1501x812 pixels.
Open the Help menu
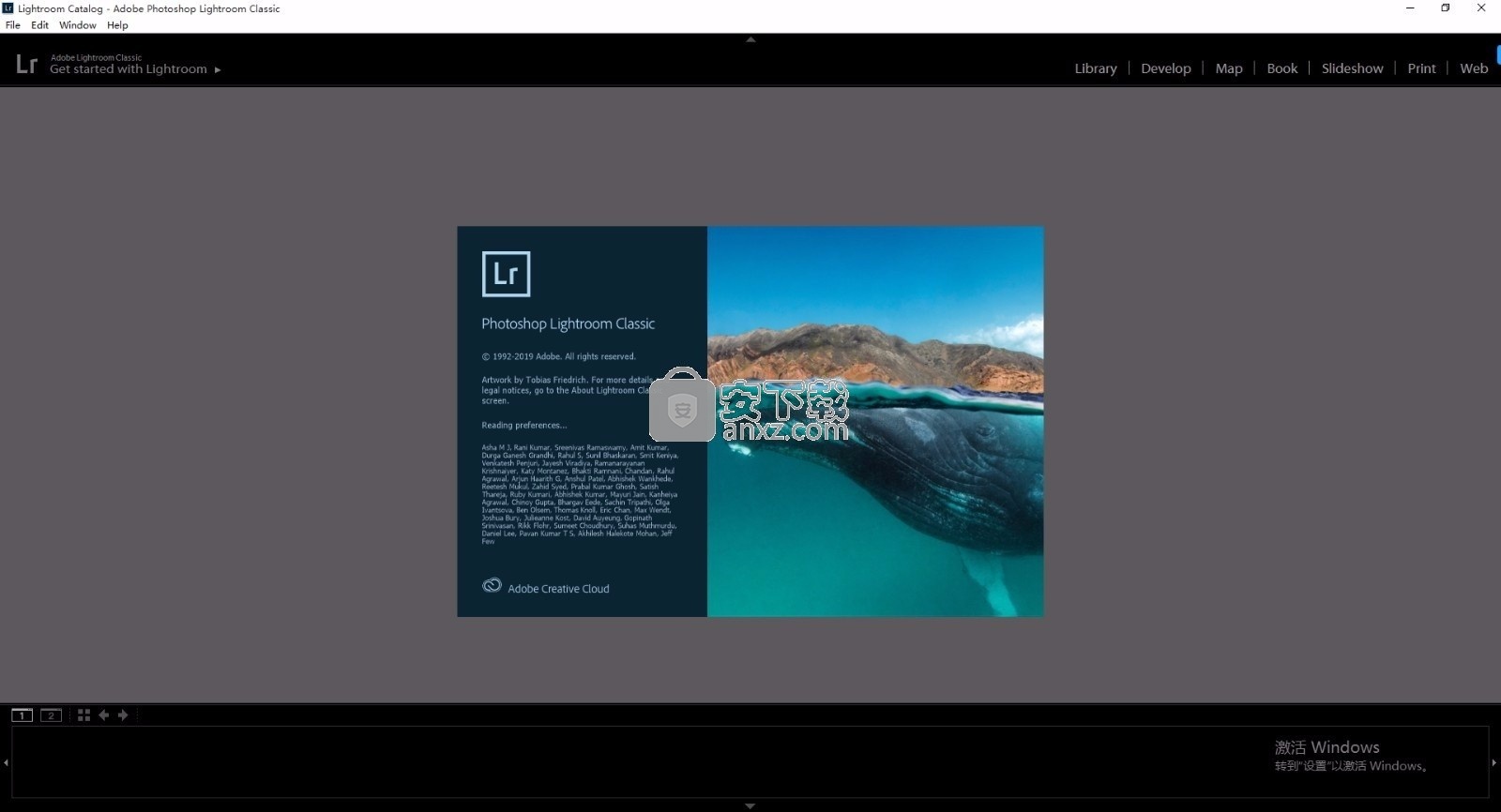(x=117, y=25)
